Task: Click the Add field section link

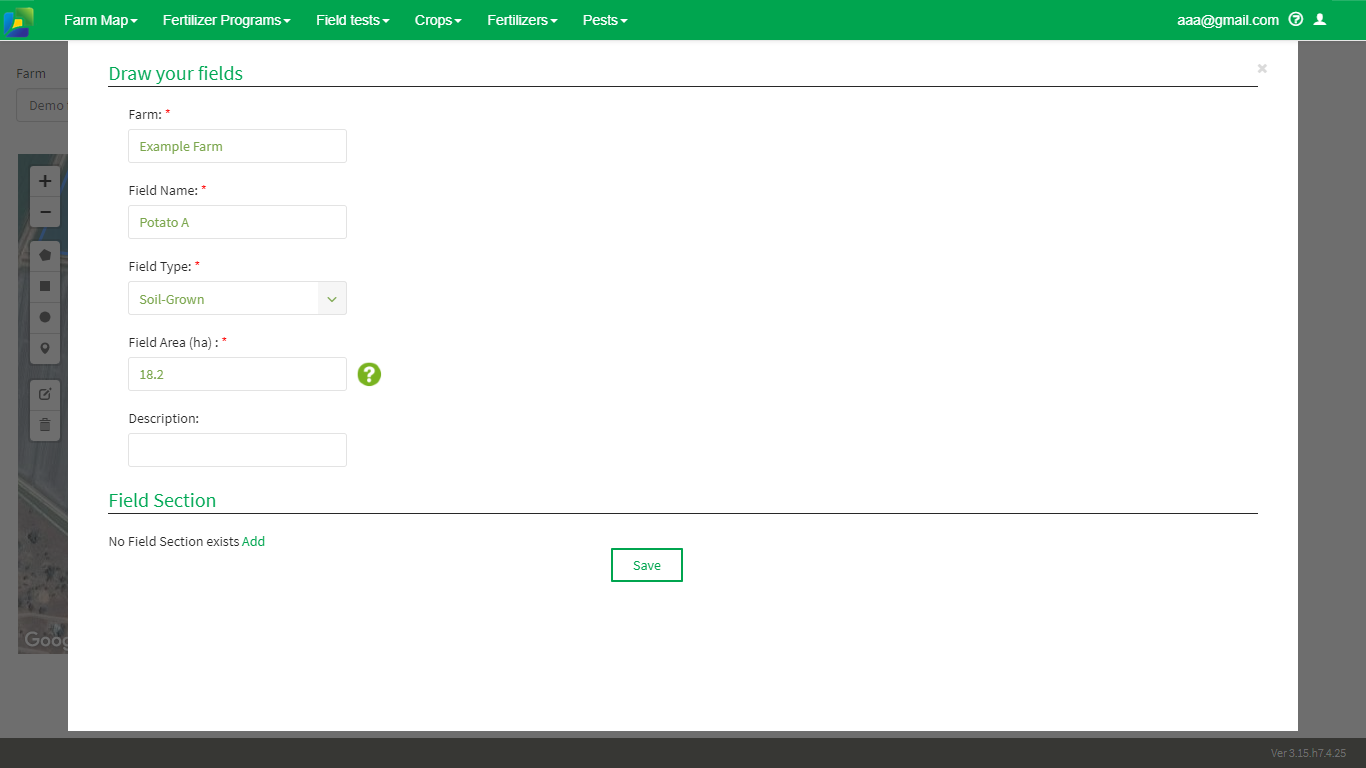Action: [x=254, y=541]
